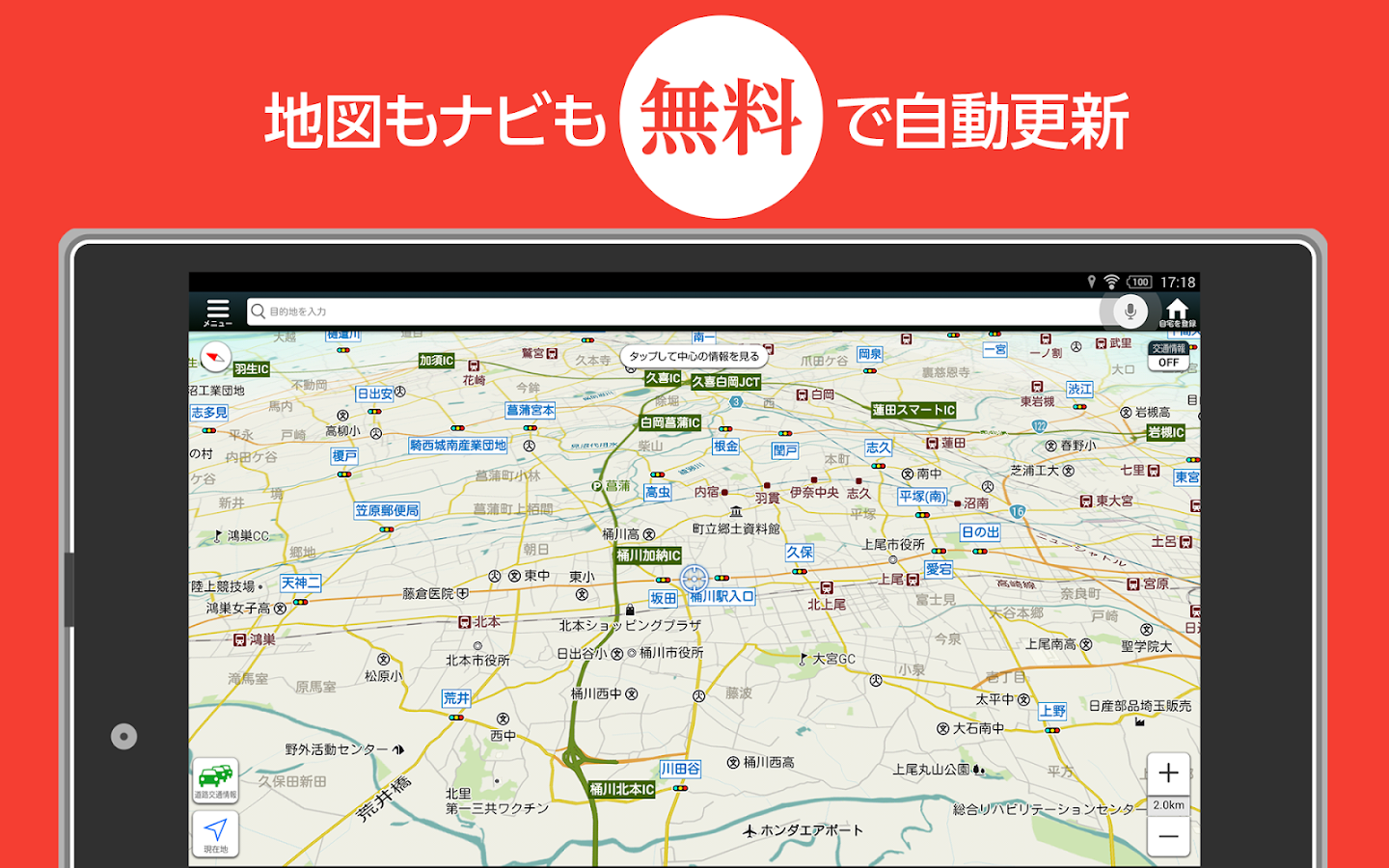Tap the 東大宮 station label
The image size is (1389, 868).
tap(1106, 502)
